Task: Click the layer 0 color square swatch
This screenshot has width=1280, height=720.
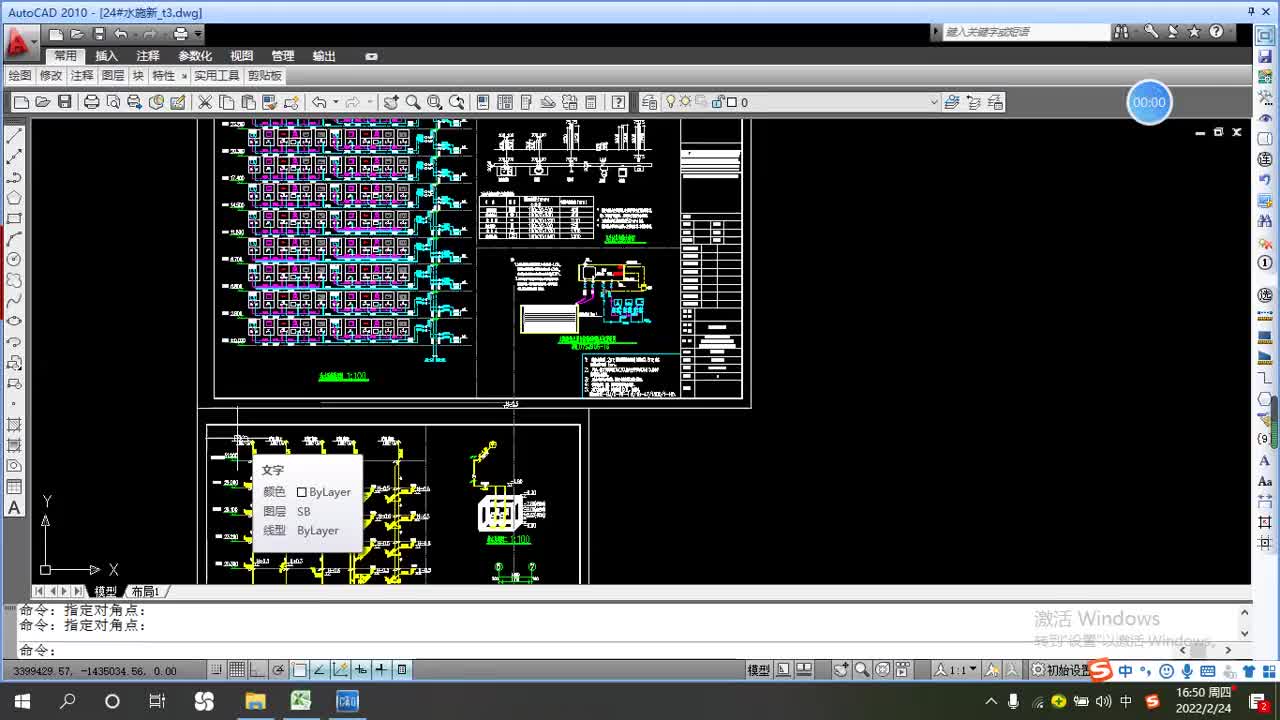Action: (732, 102)
